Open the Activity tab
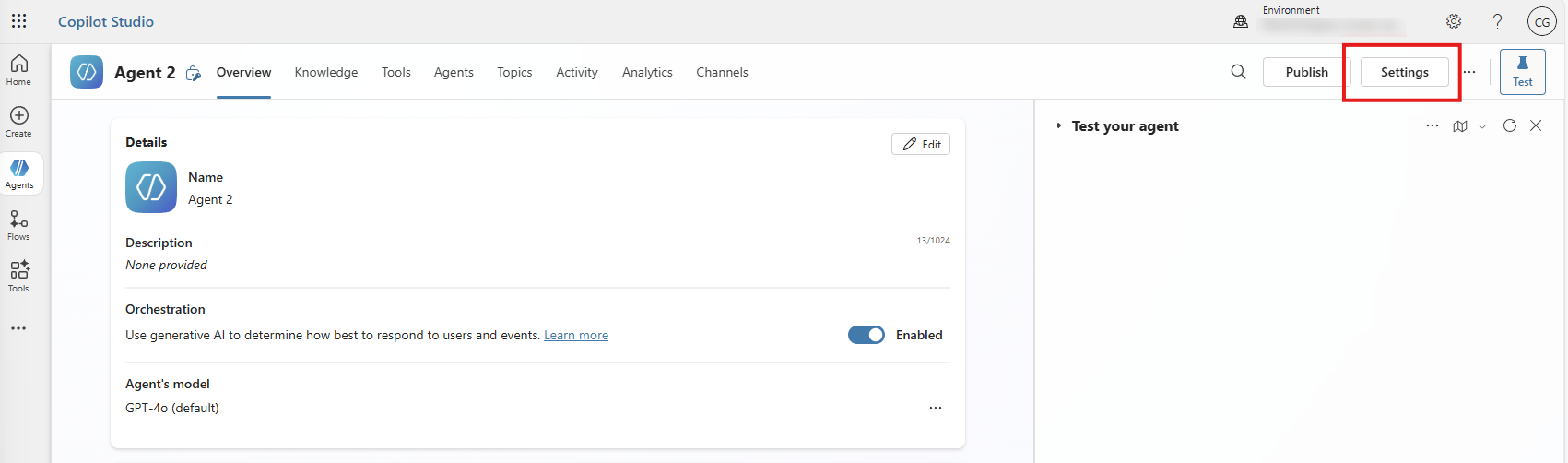 (x=577, y=72)
